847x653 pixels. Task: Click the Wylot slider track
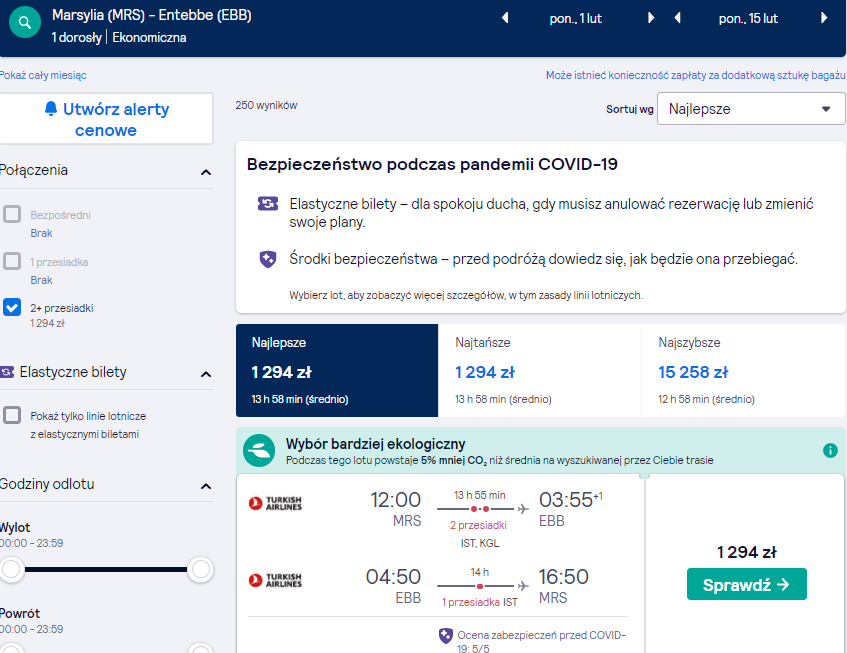point(106,569)
